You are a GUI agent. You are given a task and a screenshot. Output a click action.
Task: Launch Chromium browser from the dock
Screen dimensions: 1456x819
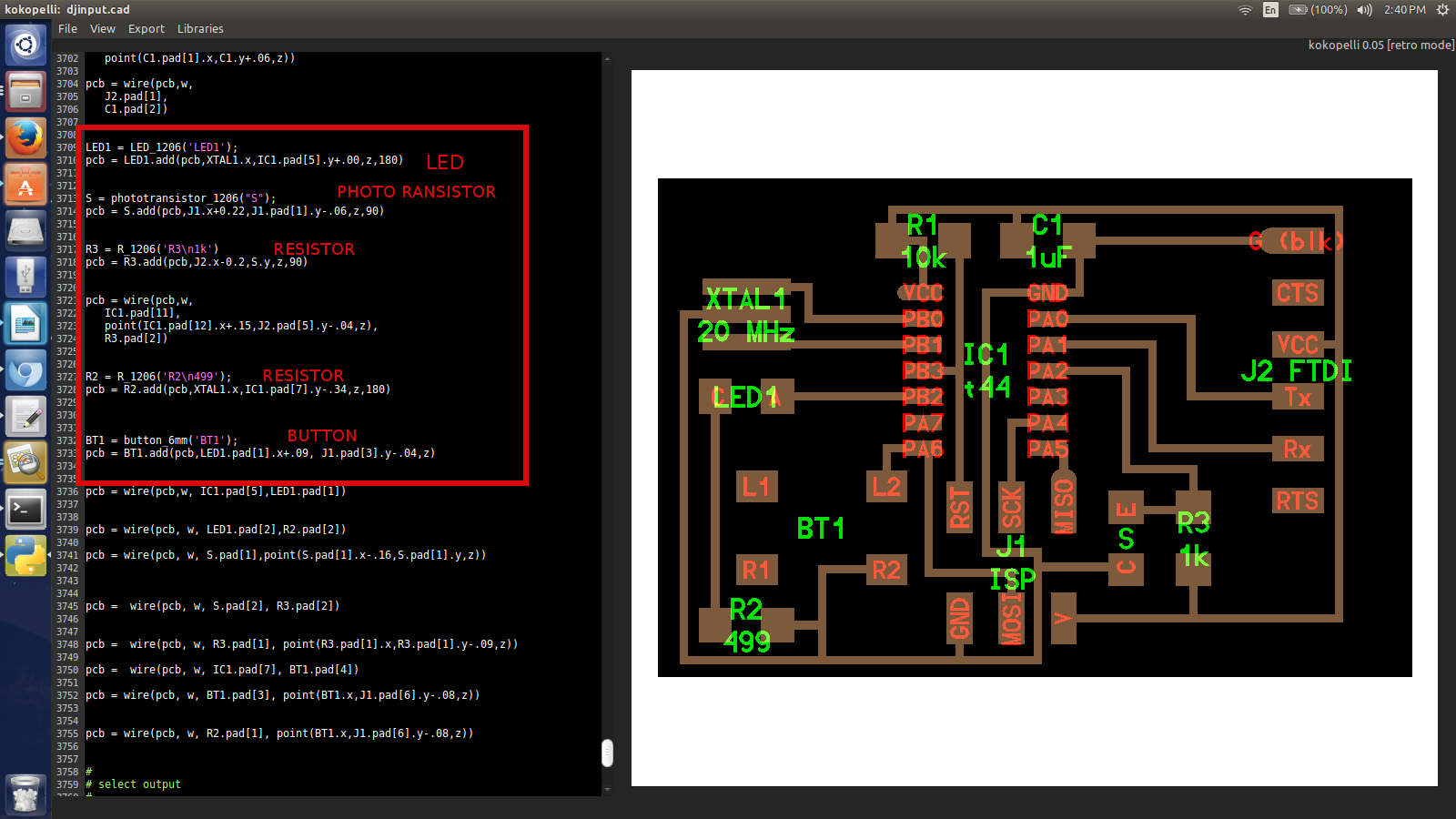[25, 369]
